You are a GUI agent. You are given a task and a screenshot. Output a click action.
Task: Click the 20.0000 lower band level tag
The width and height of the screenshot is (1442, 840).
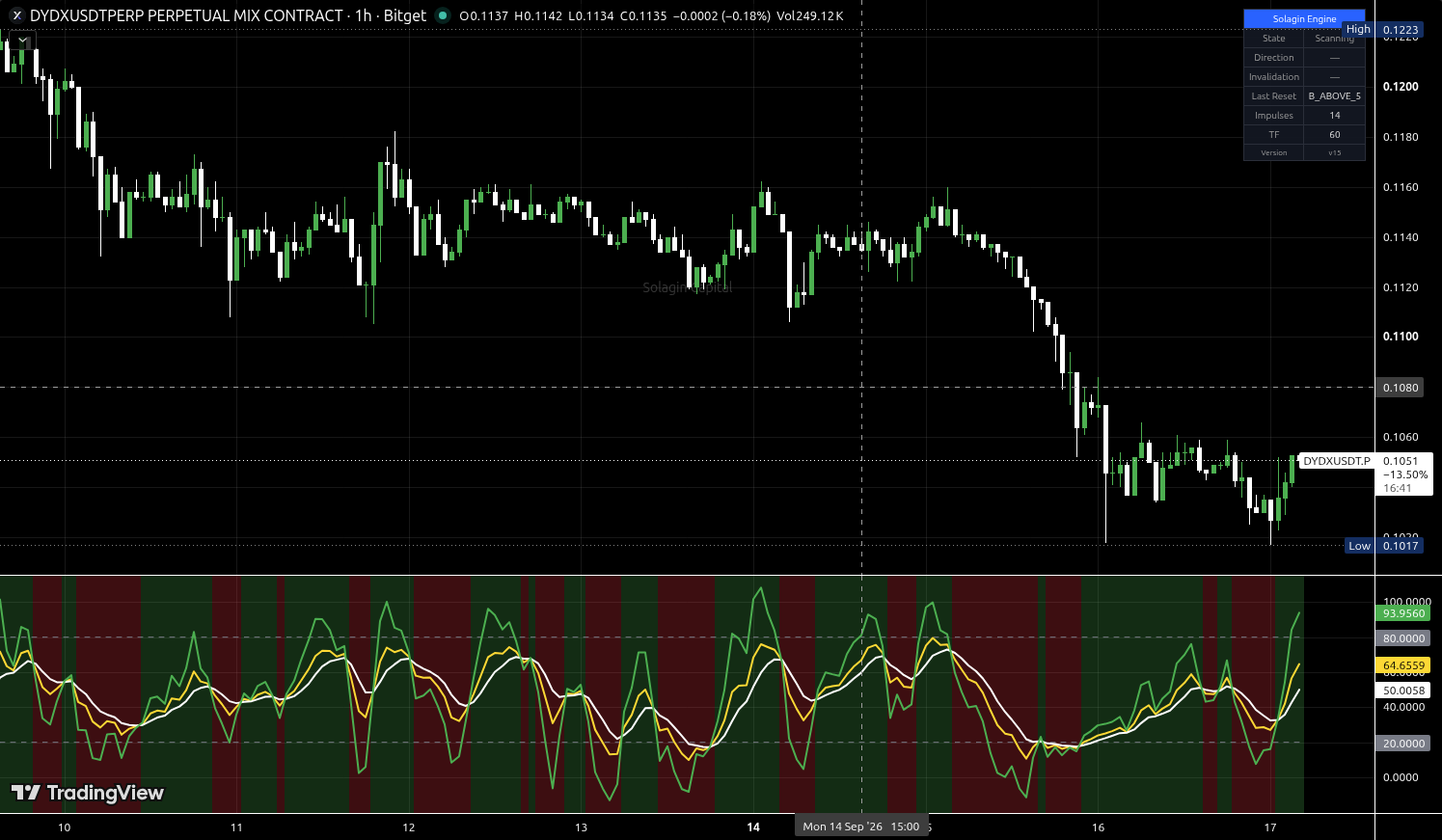tap(1403, 744)
